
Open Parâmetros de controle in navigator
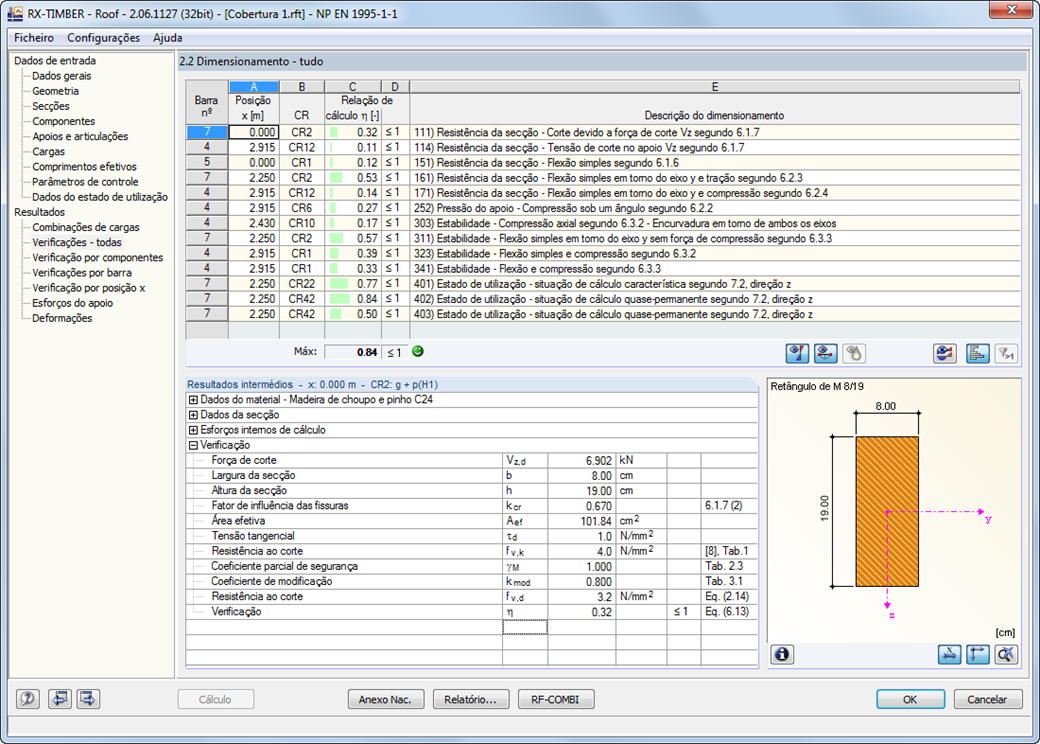[85, 182]
